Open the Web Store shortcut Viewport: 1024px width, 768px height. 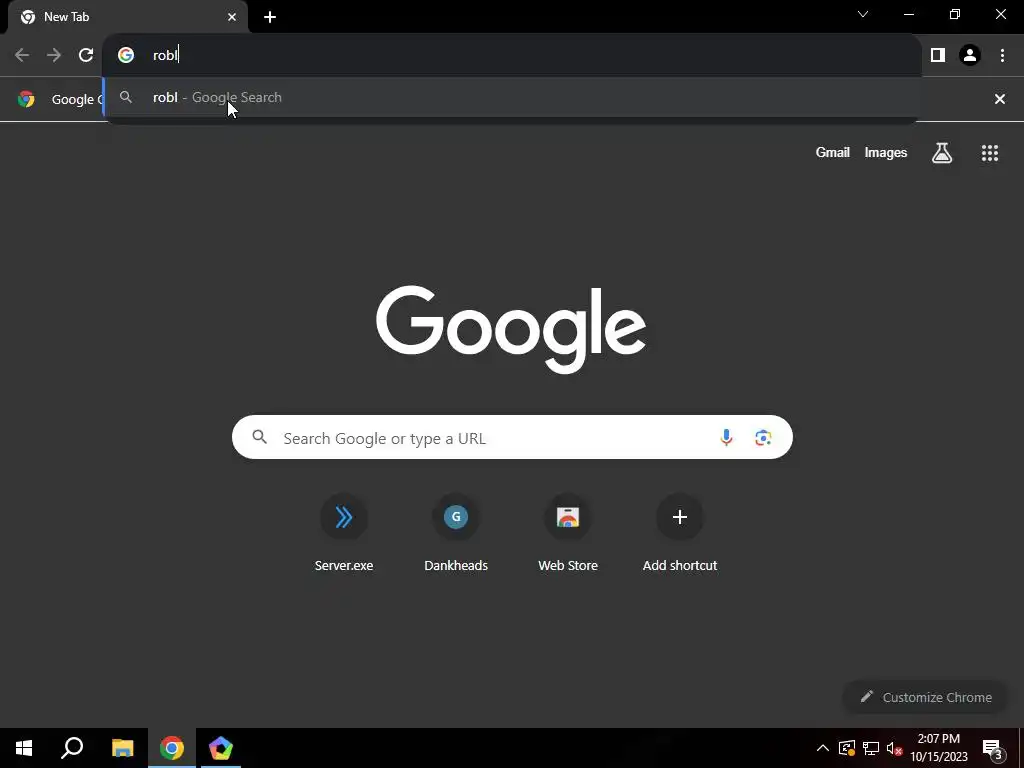(x=568, y=533)
